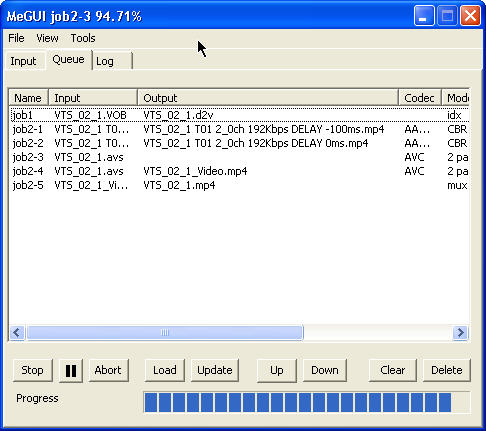This screenshot has height=431, width=486.
Task: Select the job2-4 row
Action: click(239, 171)
